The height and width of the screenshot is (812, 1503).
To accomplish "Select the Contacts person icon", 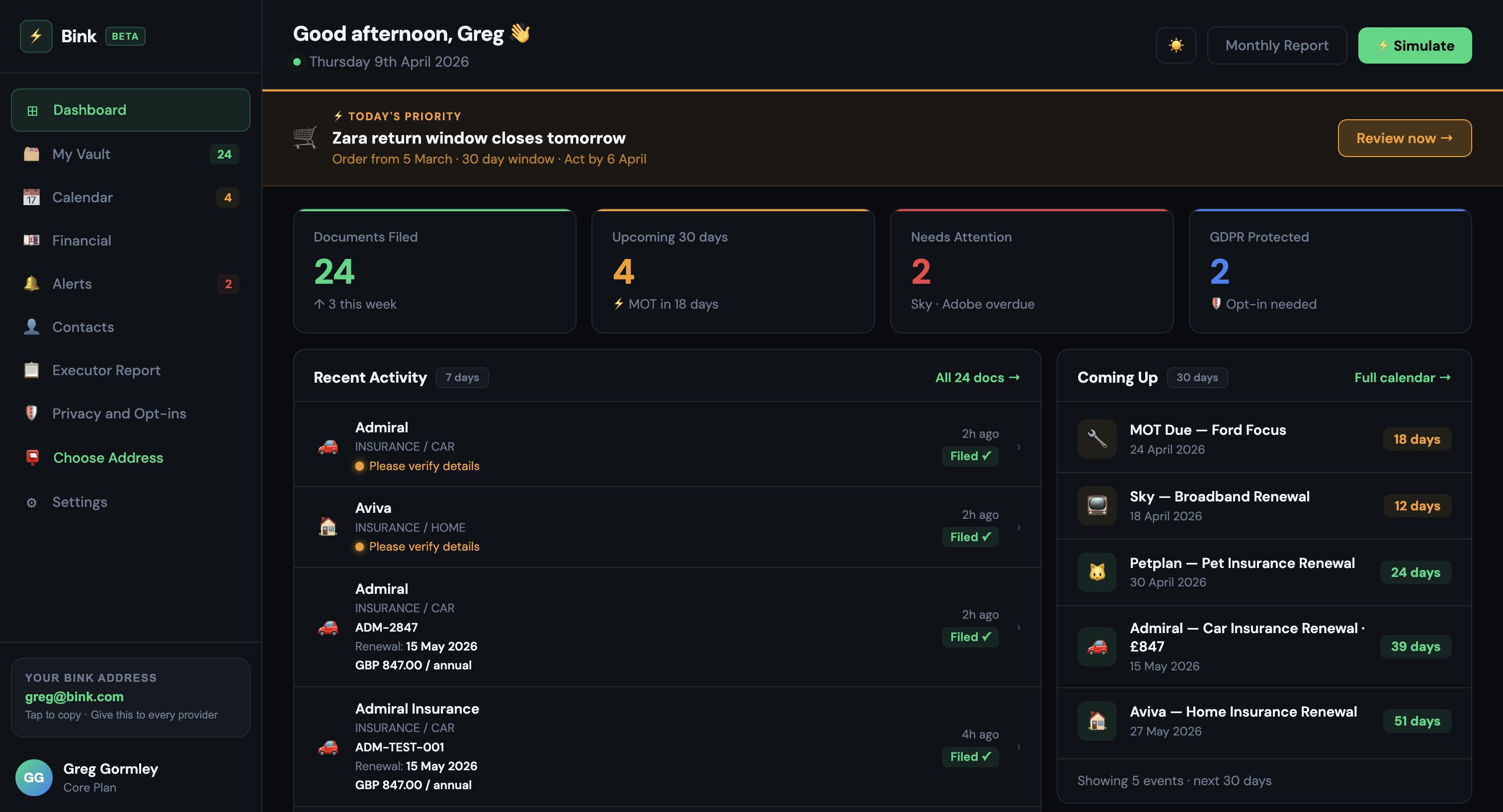I will point(31,326).
